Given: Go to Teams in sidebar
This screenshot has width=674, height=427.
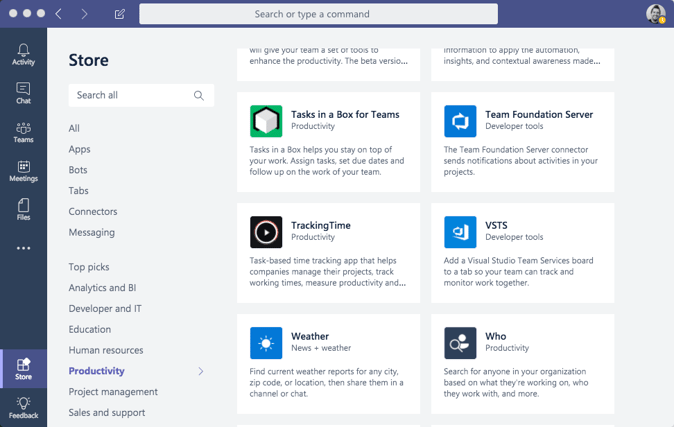Looking at the screenshot, I should coord(23,132).
